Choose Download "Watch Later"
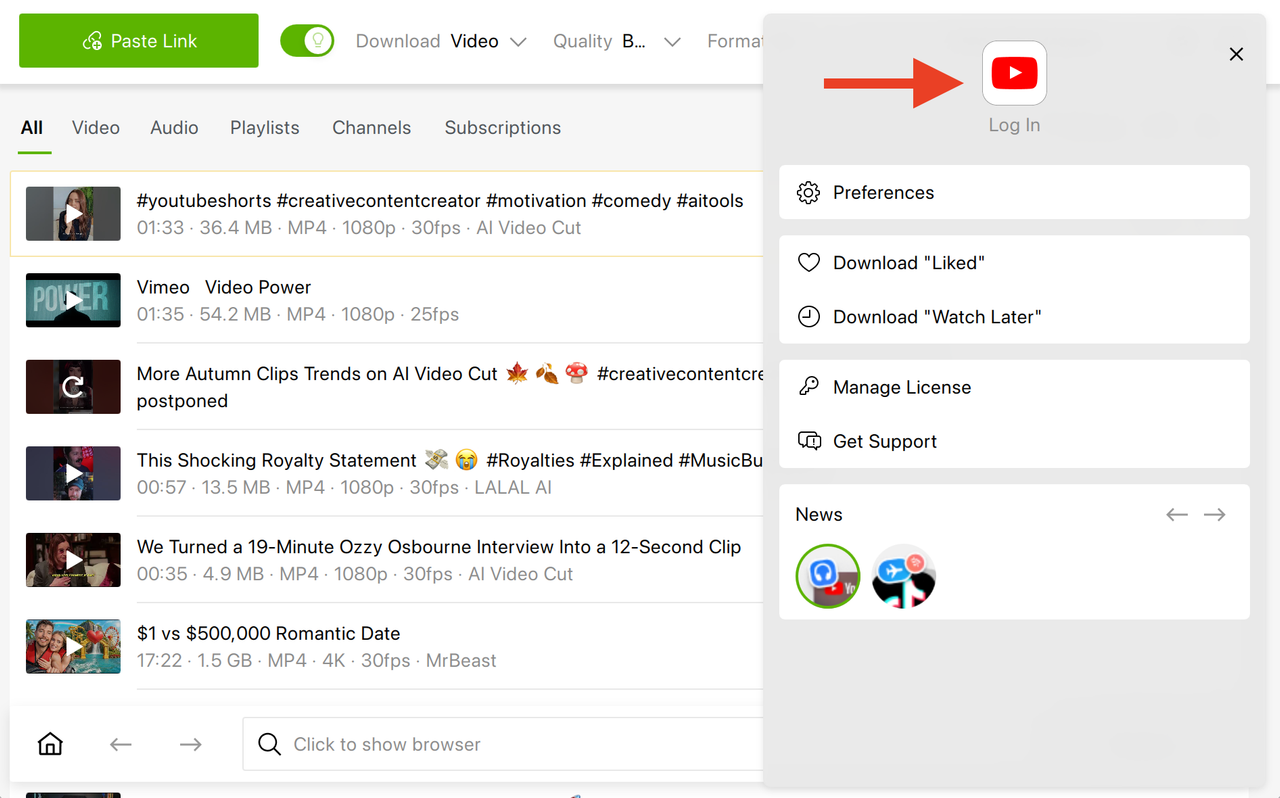The width and height of the screenshot is (1280, 798). coord(1014,317)
